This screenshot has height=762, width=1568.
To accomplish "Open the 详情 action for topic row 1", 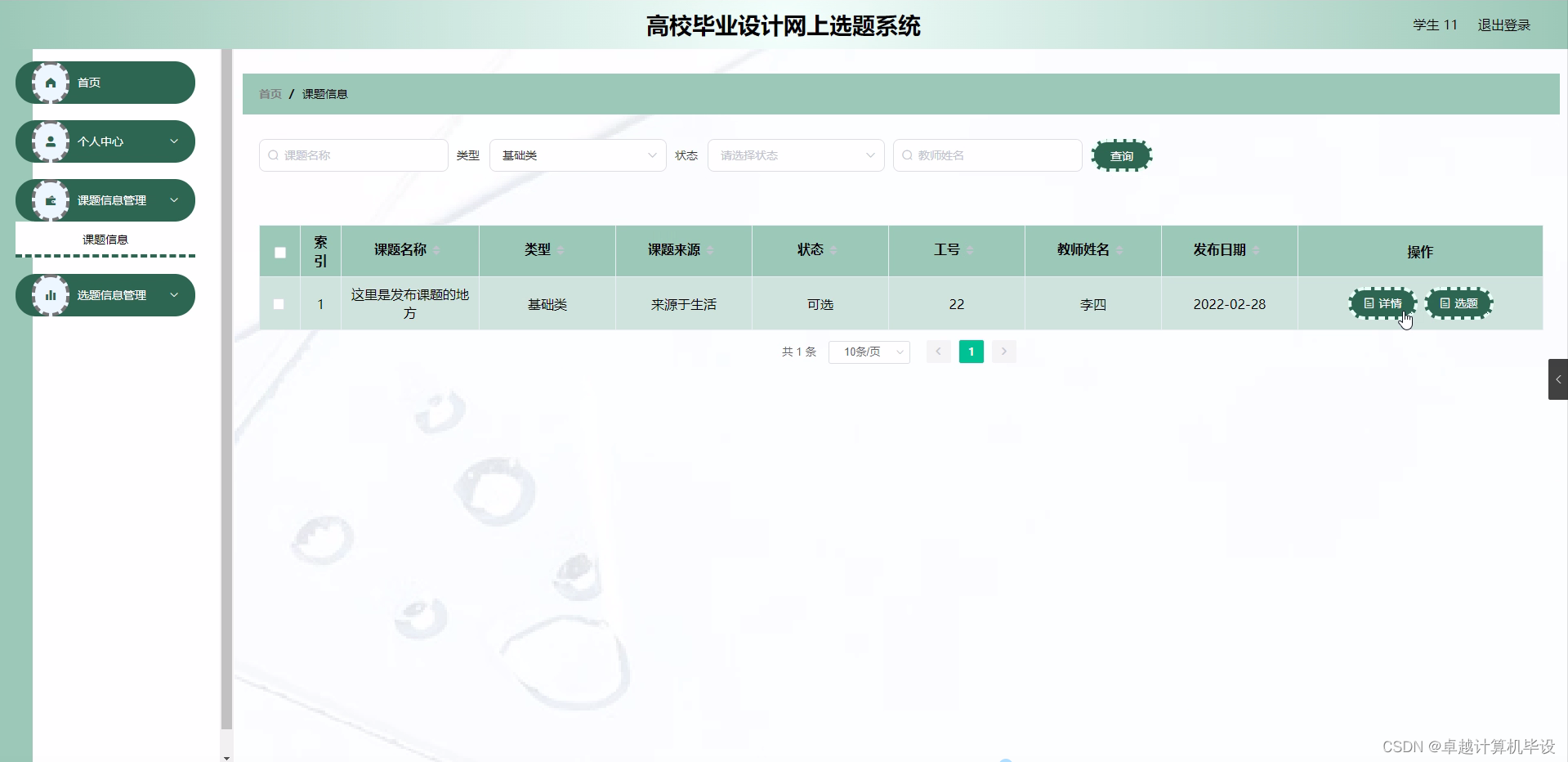I will (x=1382, y=303).
